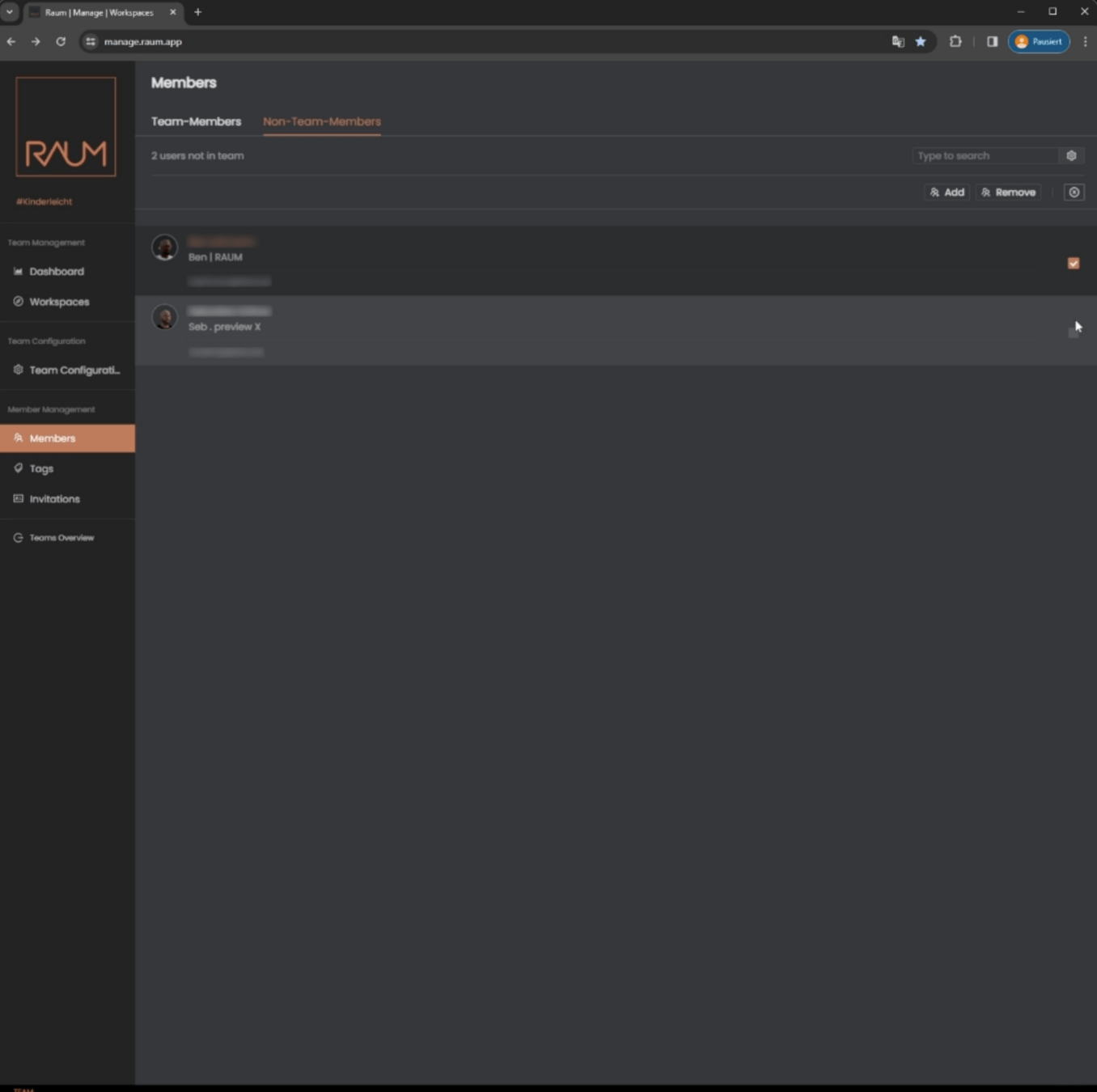Go forward in browser history
The height and width of the screenshot is (1092, 1097).
[x=36, y=42]
